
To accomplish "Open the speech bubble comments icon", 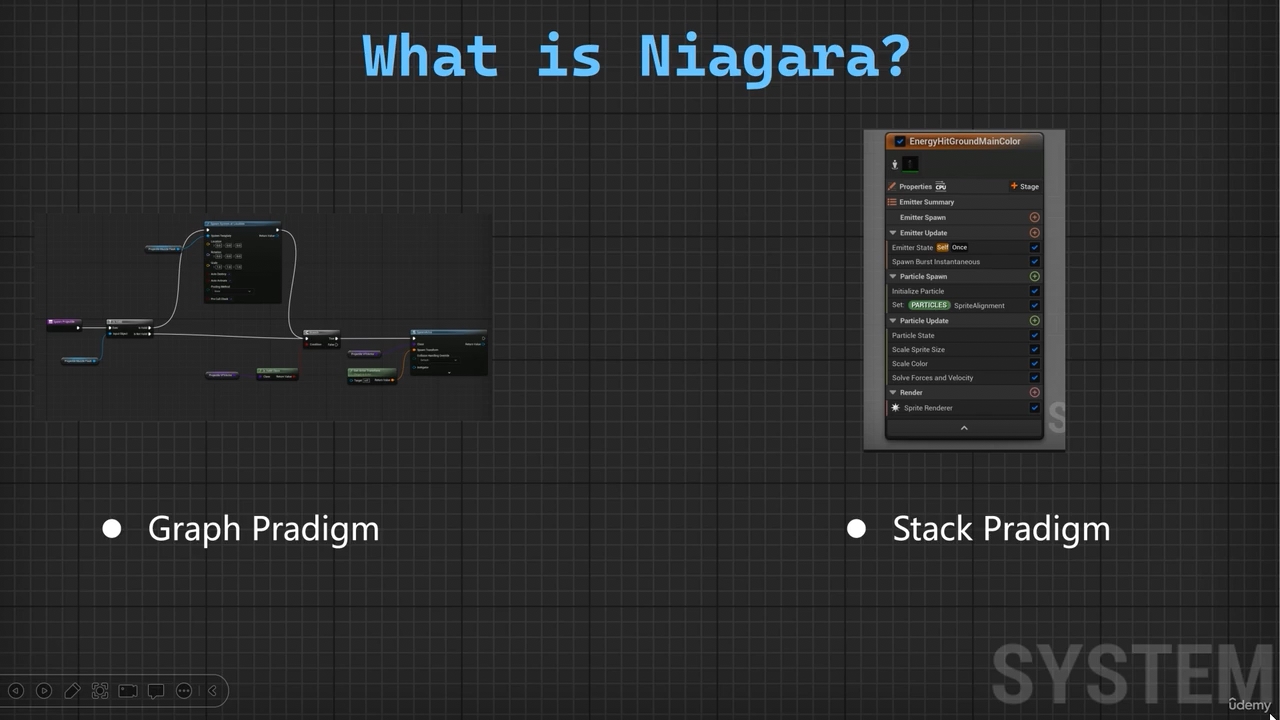I will click(156, 691).
